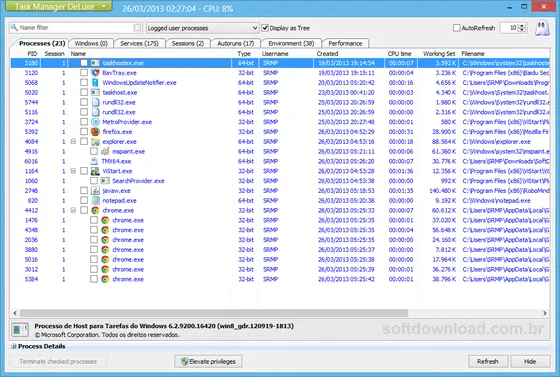Image resolution: width=560 pixels, height=377 pixels.
Task: Check the SearchProvider.exe process checkbox
Action: [x=94, y=181]
